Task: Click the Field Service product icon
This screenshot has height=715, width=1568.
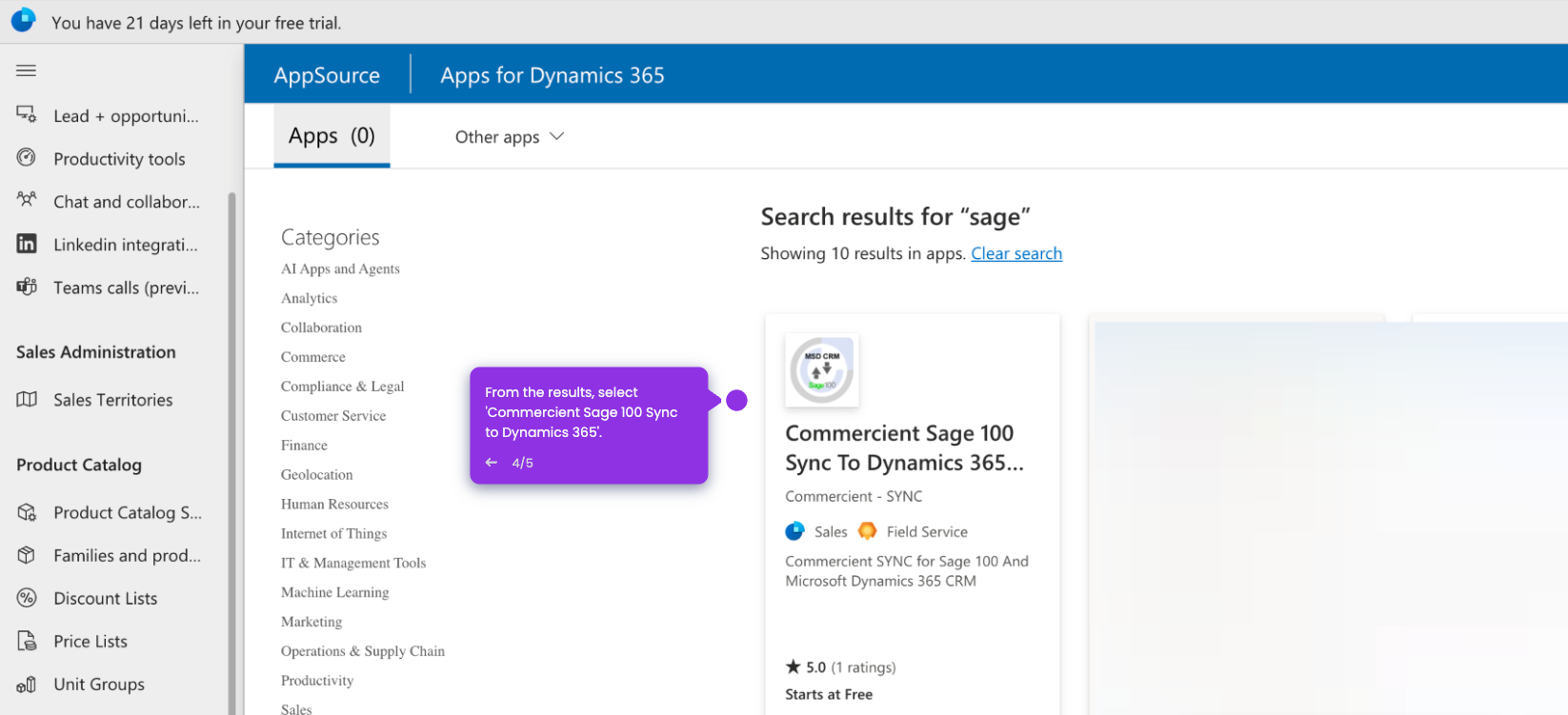Action: pyautogui.click(x=868, y=531)
